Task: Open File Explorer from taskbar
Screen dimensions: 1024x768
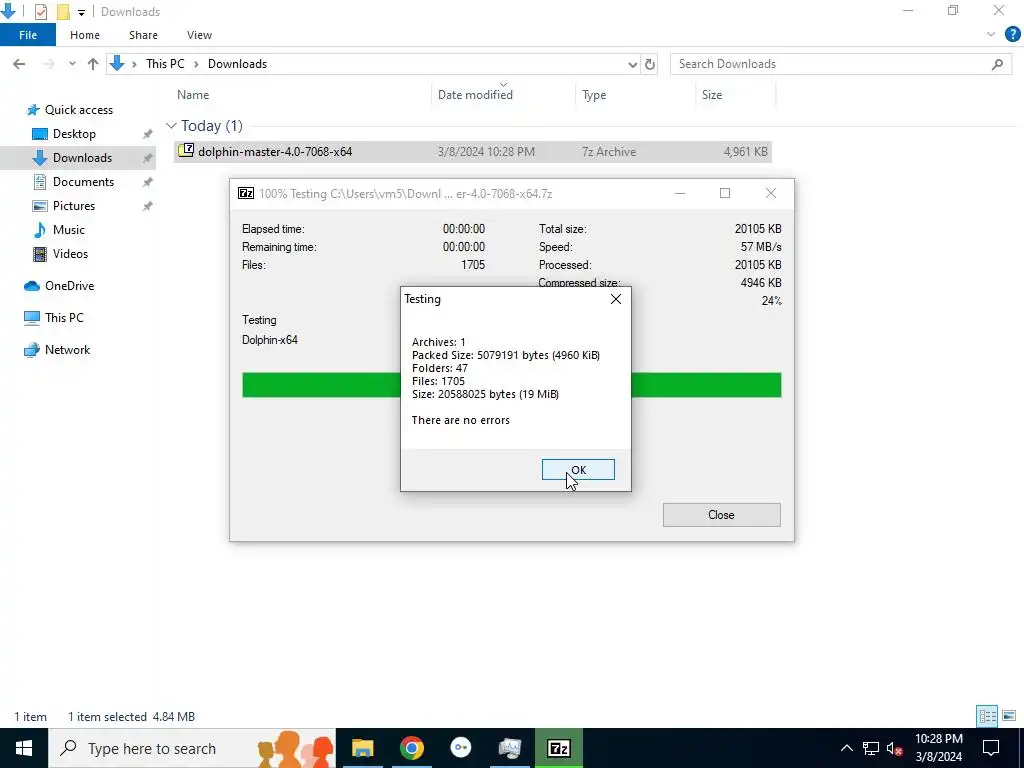Action: point(362,748)
